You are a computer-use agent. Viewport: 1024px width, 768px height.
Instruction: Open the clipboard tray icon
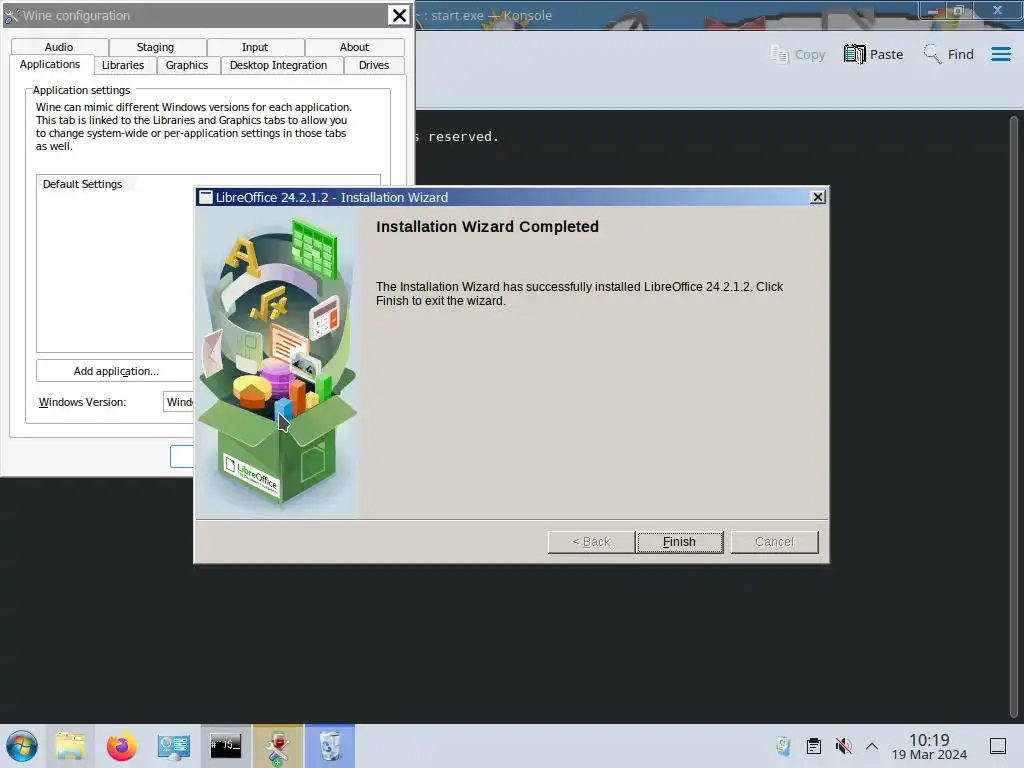(x=814, y=746)
